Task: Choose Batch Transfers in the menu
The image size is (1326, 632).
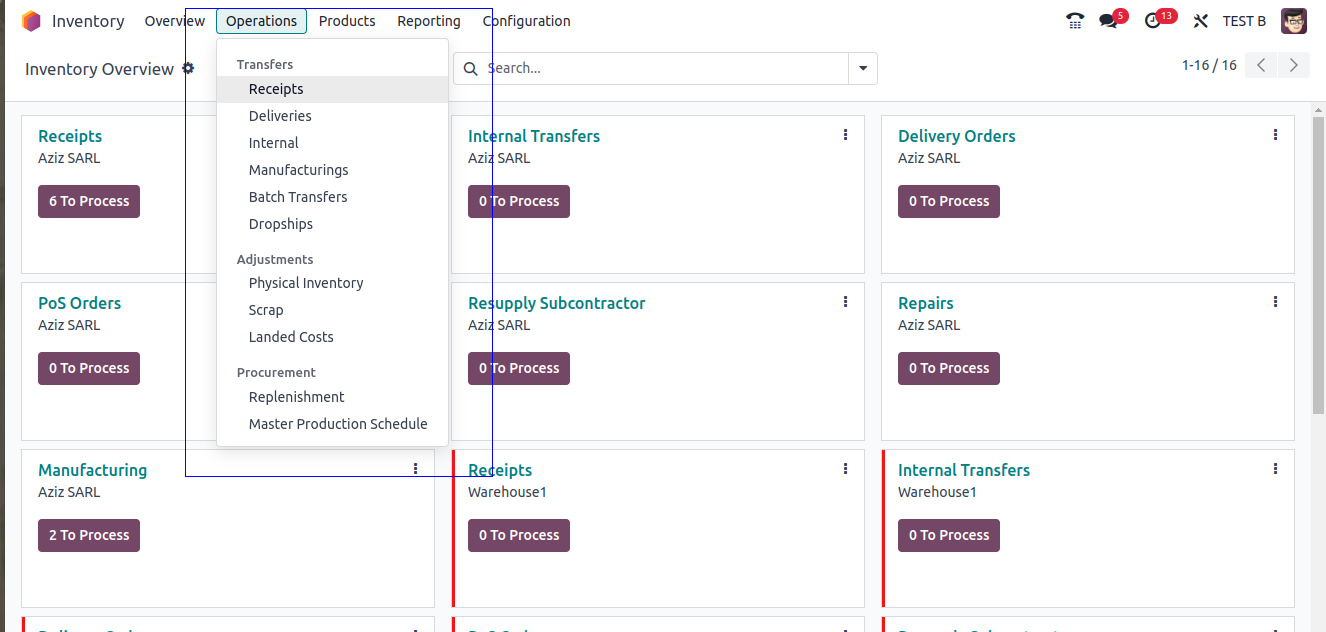Action: (298, 197)
